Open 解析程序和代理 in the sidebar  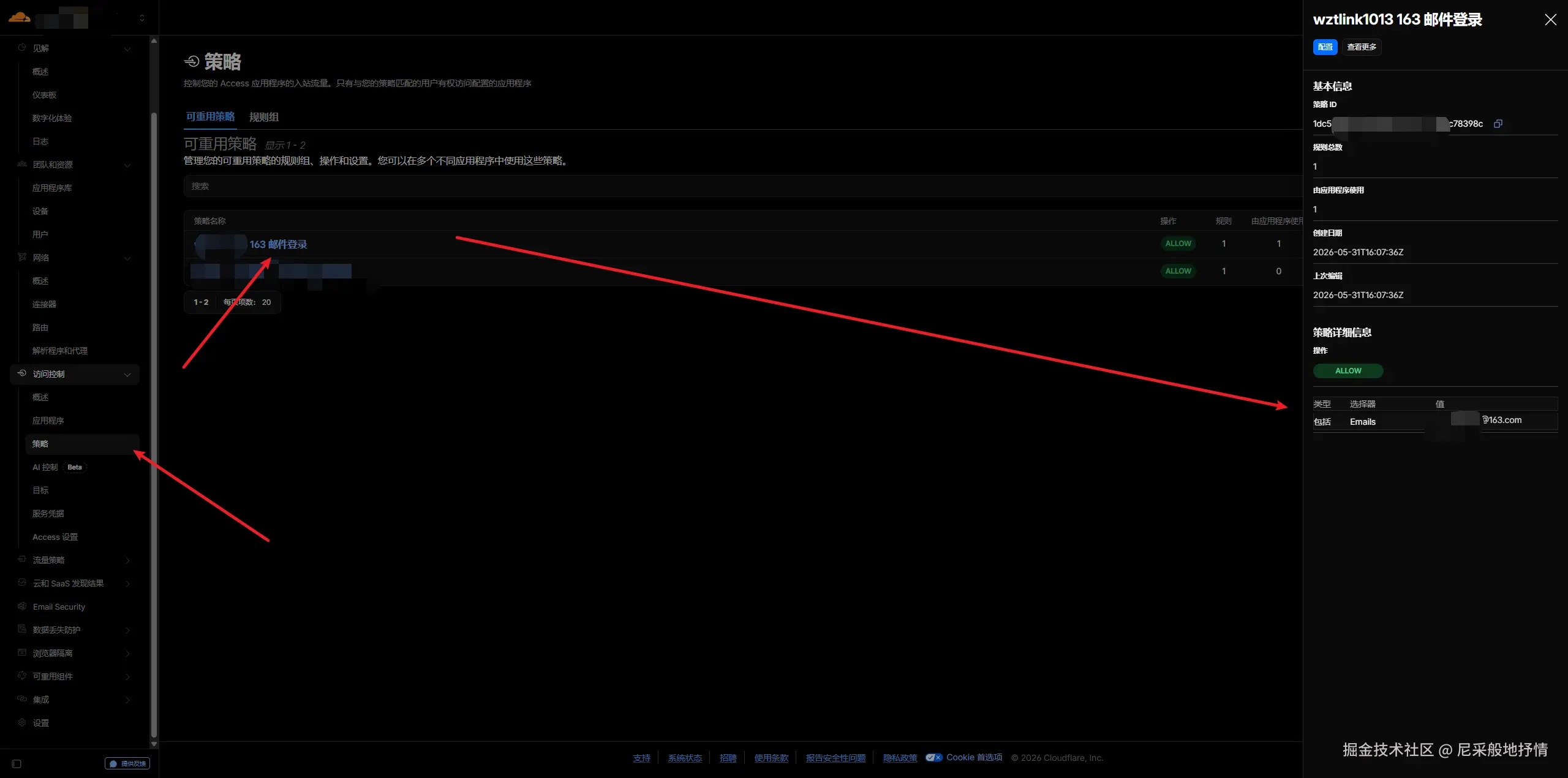[60, 351]
